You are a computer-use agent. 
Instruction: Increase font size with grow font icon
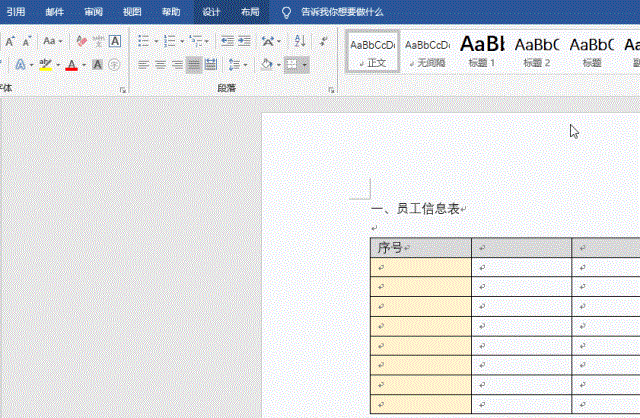(9, 41)
